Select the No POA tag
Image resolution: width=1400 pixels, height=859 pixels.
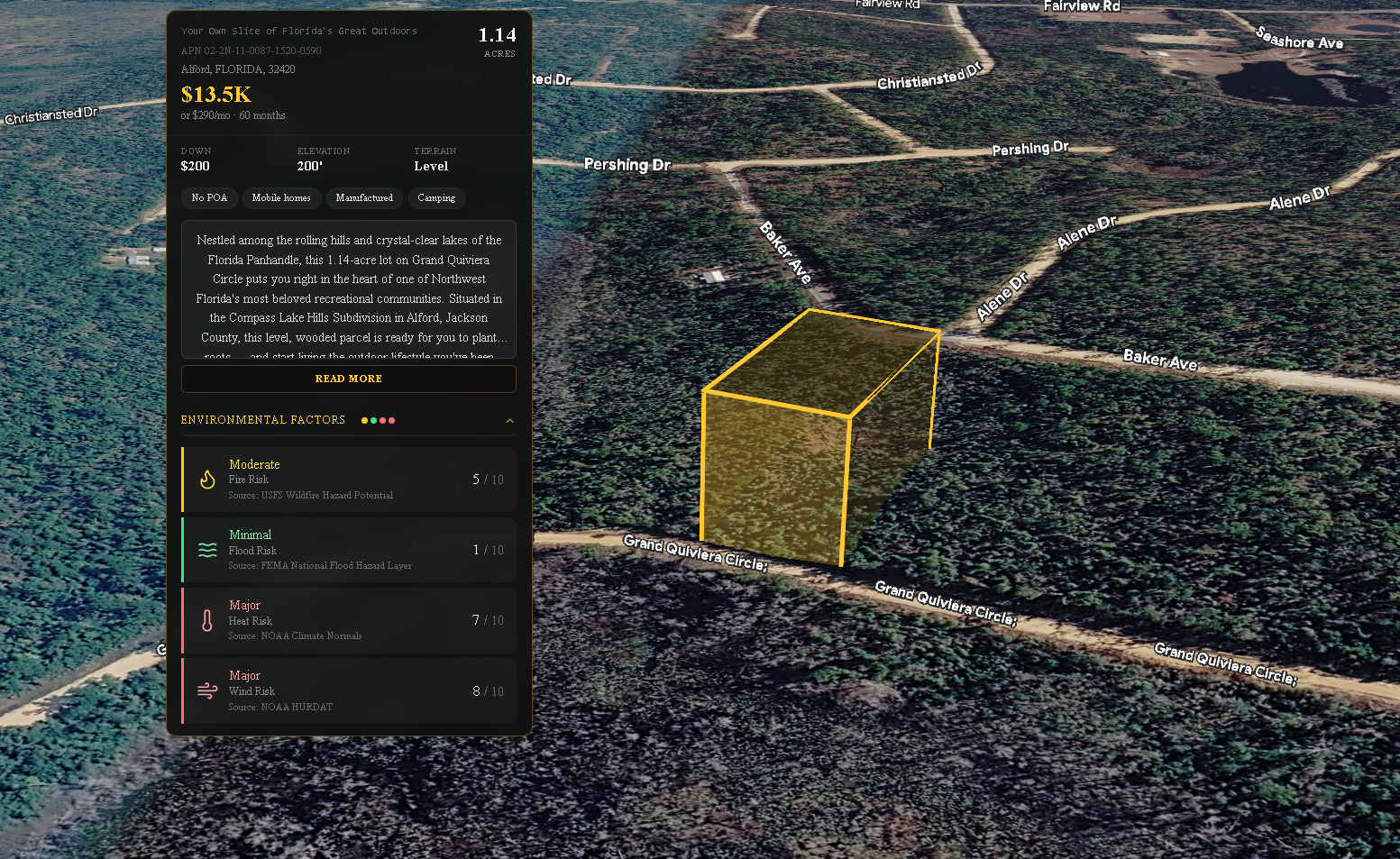click(209, 198)
